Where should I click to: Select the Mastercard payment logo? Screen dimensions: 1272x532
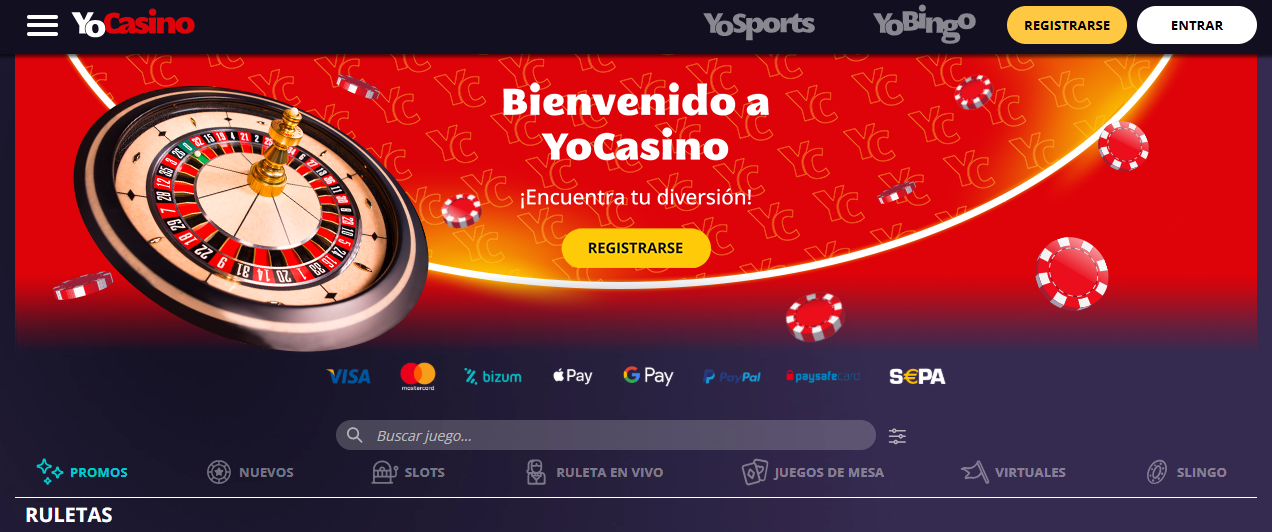[418, 376]
